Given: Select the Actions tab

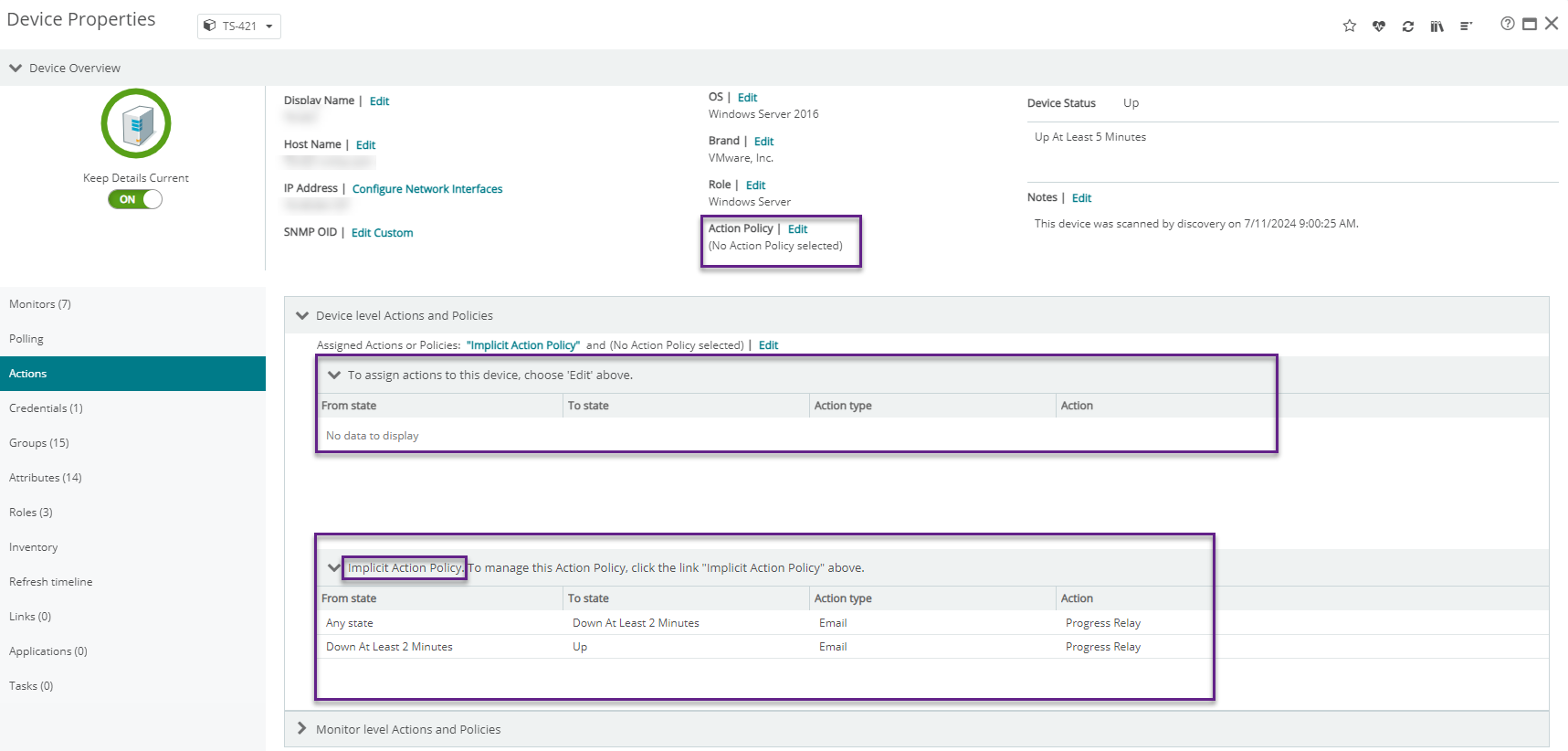Looking at the screenshot, I should pyautogui.click(x=132, y=374).
